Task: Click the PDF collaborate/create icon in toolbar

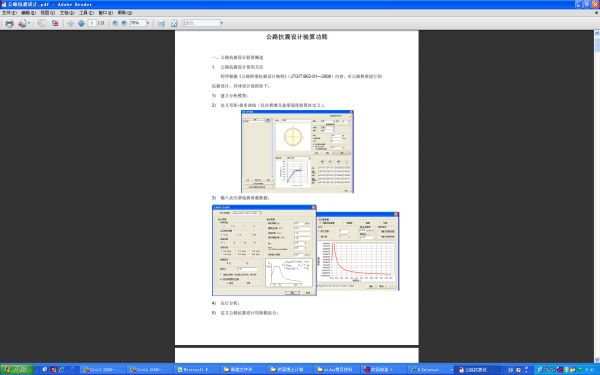Action: tap(23, 23)
